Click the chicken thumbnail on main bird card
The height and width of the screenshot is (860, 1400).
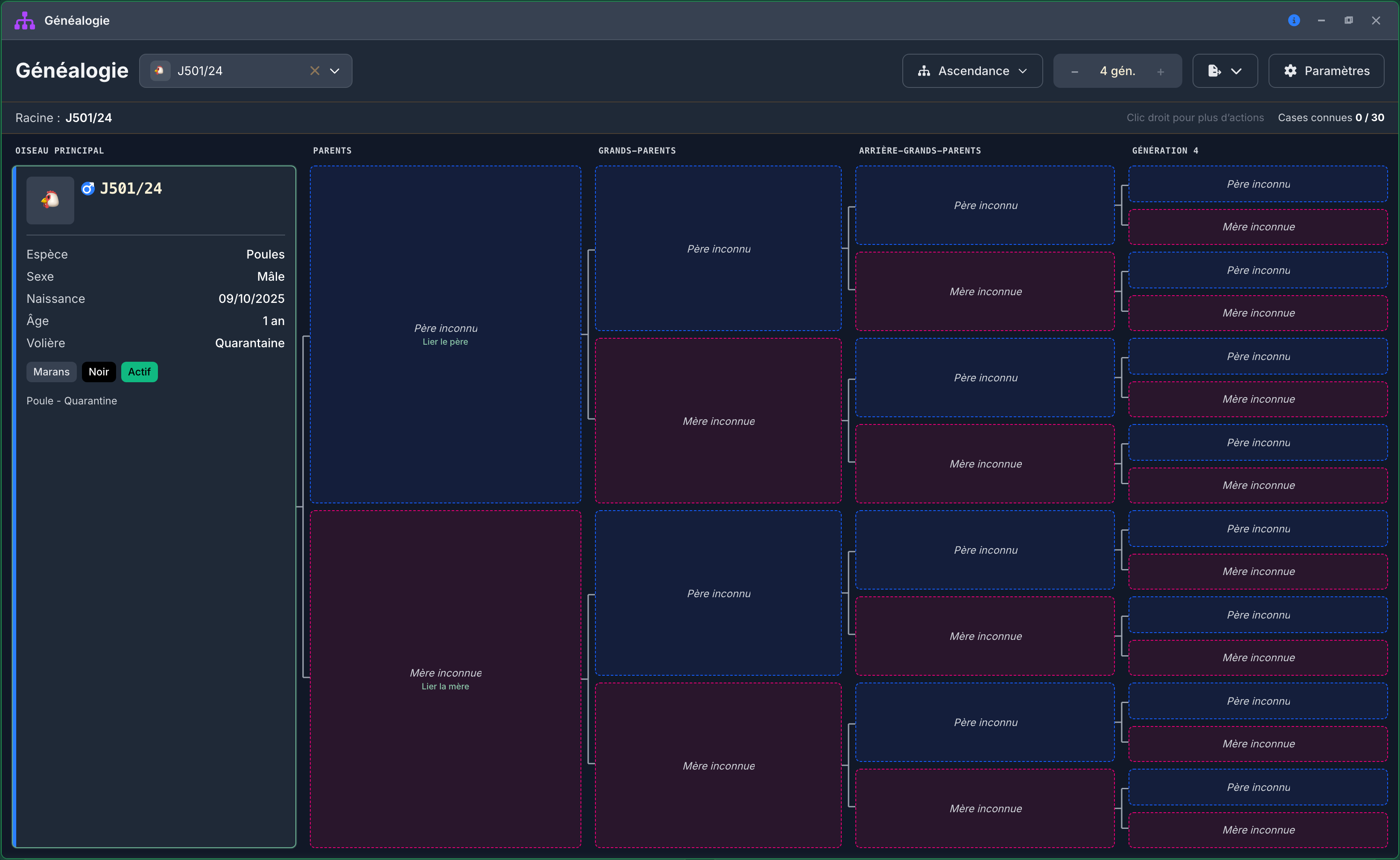click(50, 200)
